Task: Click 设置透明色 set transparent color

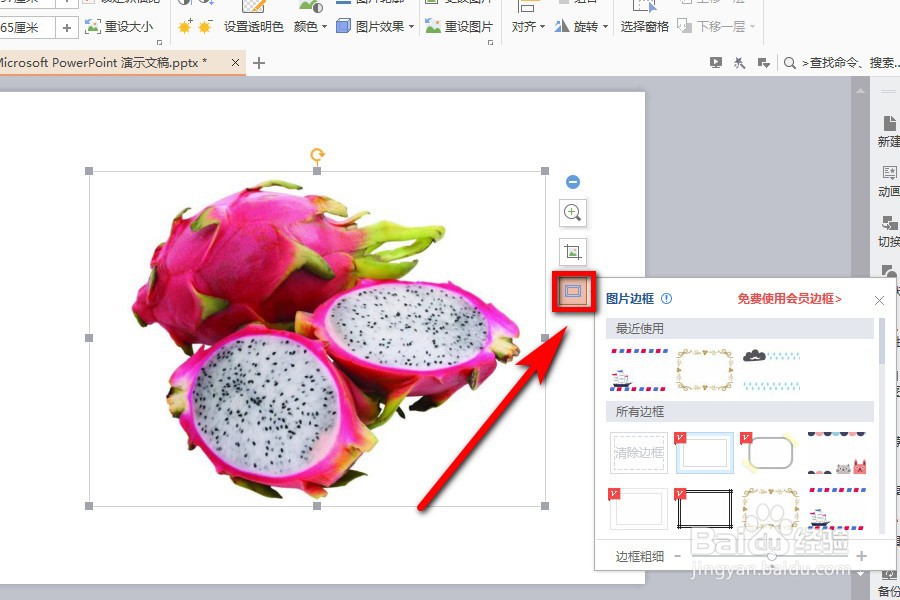Action: pyautogui.click(x=253, y=26)
